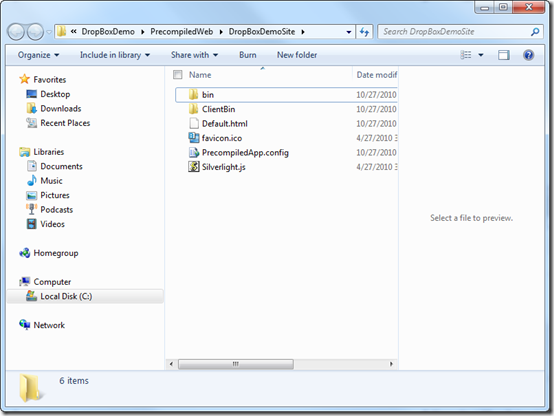Maximize the Explorer window
Screen dimensions: 554x416
click(x=503, y=7)
